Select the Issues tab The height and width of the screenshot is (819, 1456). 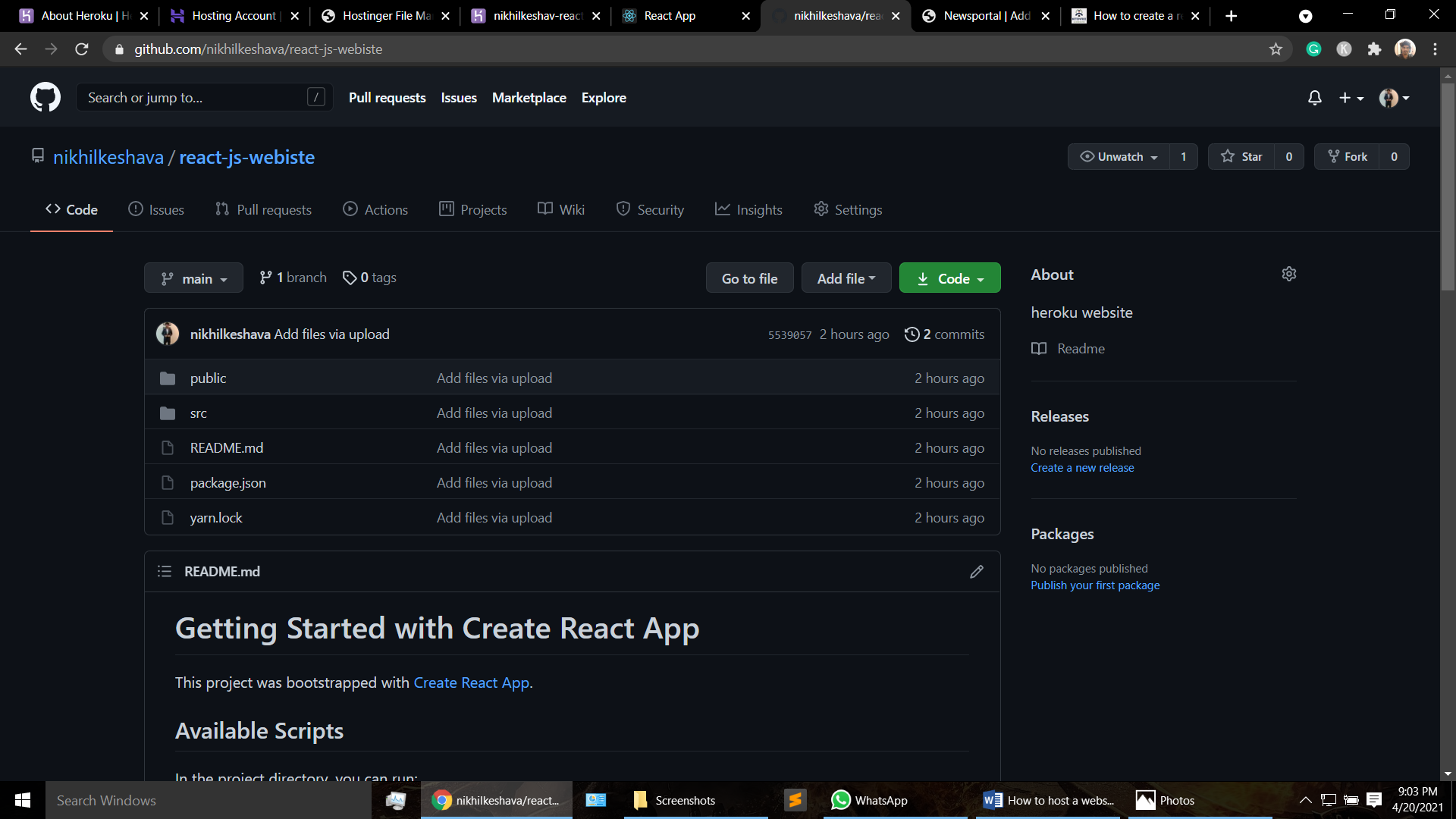(167, 210)
